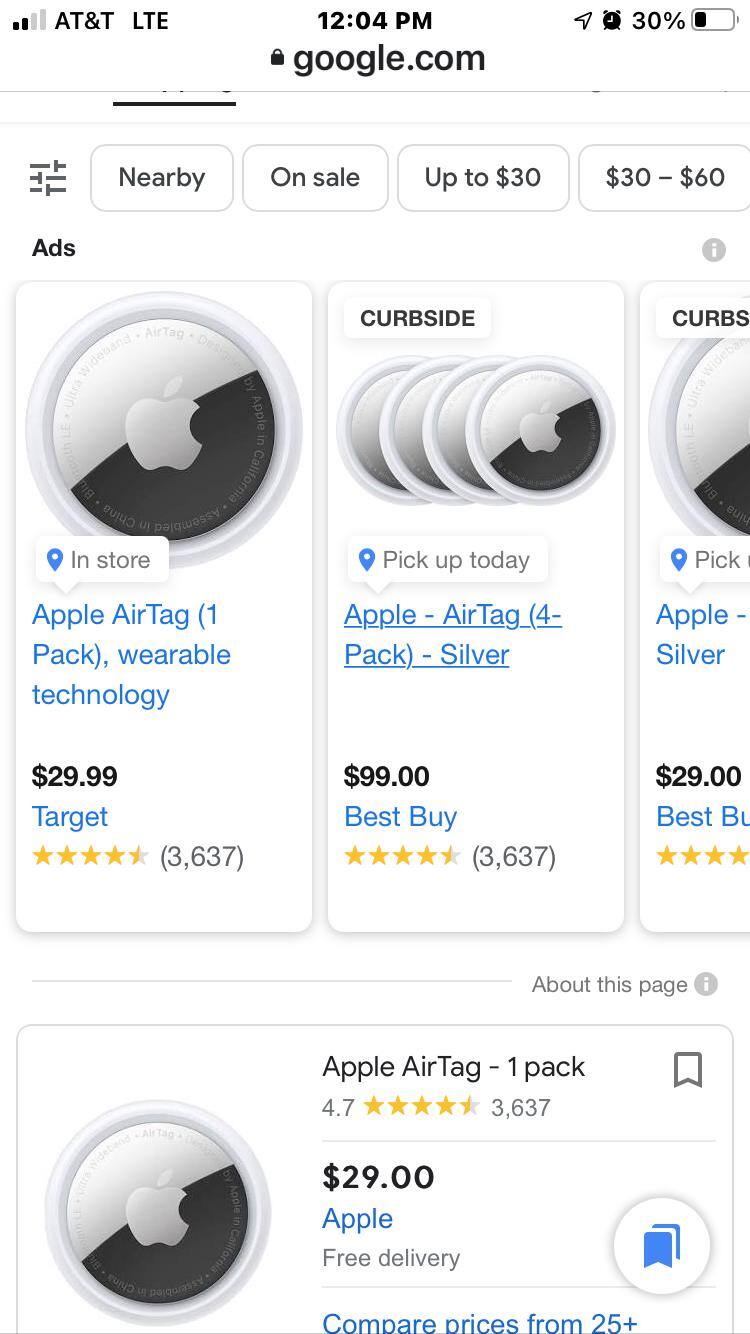Open the floating saved collections button
This screenshot has height=1334, width=750.
click(x=661, y=1246)
